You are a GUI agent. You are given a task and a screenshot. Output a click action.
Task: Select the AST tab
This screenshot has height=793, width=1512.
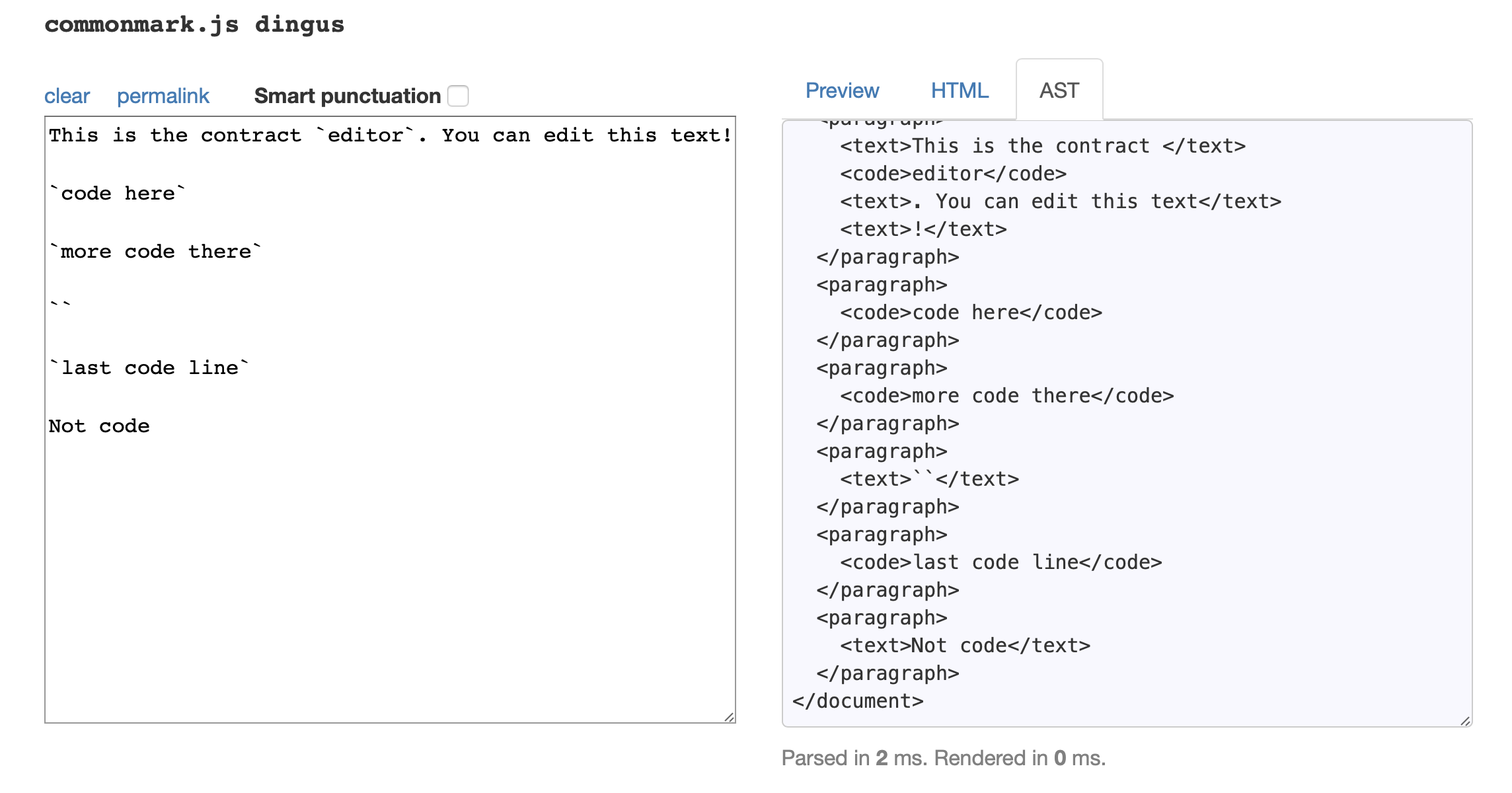pyautogui.click(x=1059, y=91)
